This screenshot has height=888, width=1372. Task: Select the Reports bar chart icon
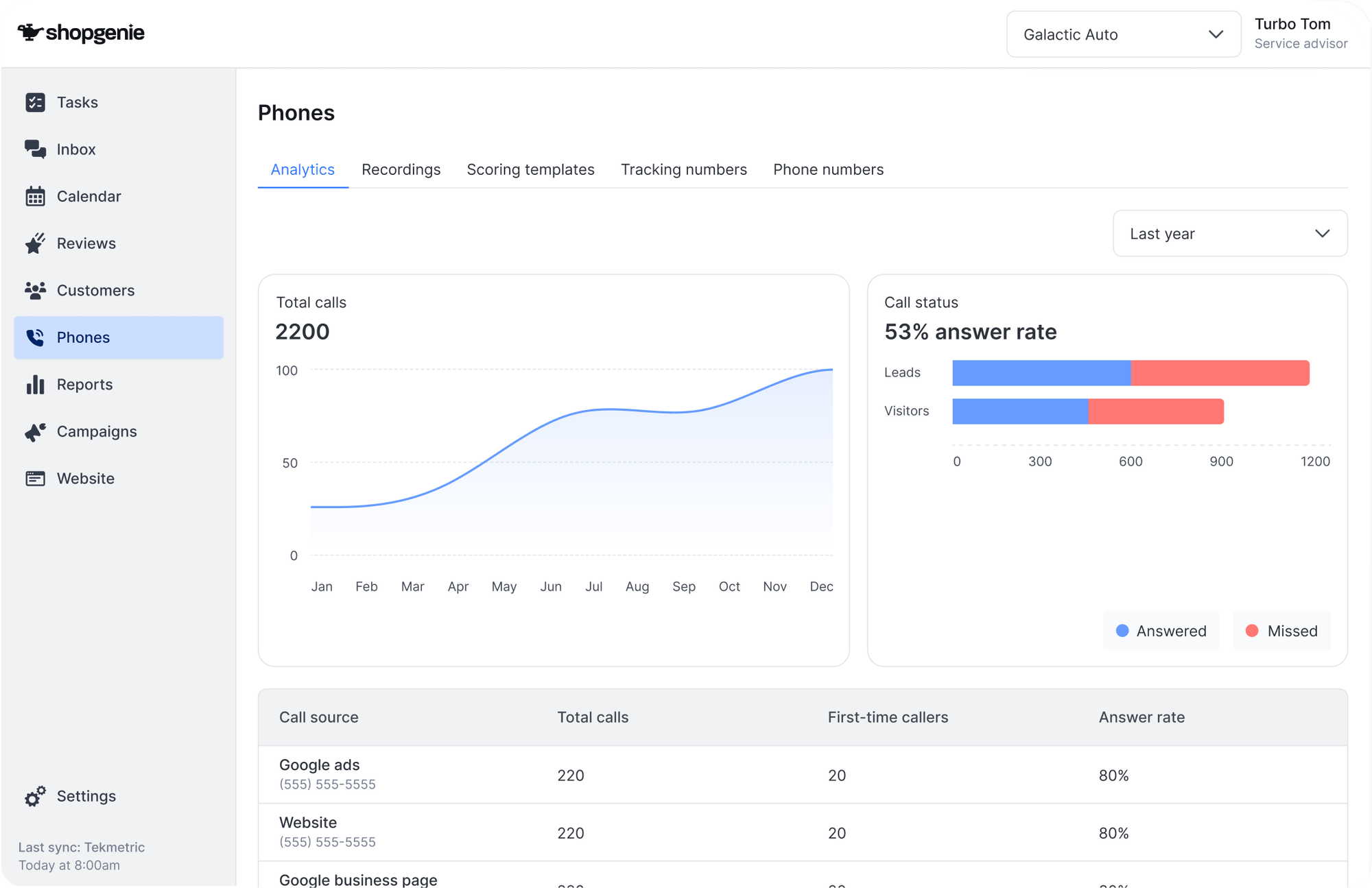point(35,384)
